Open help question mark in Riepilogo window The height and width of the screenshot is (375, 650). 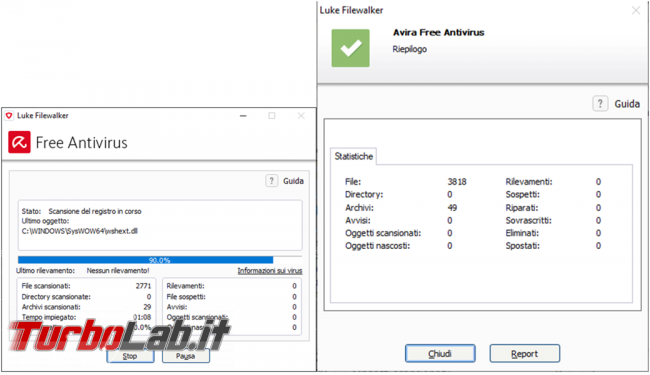[x=600, y=103]
